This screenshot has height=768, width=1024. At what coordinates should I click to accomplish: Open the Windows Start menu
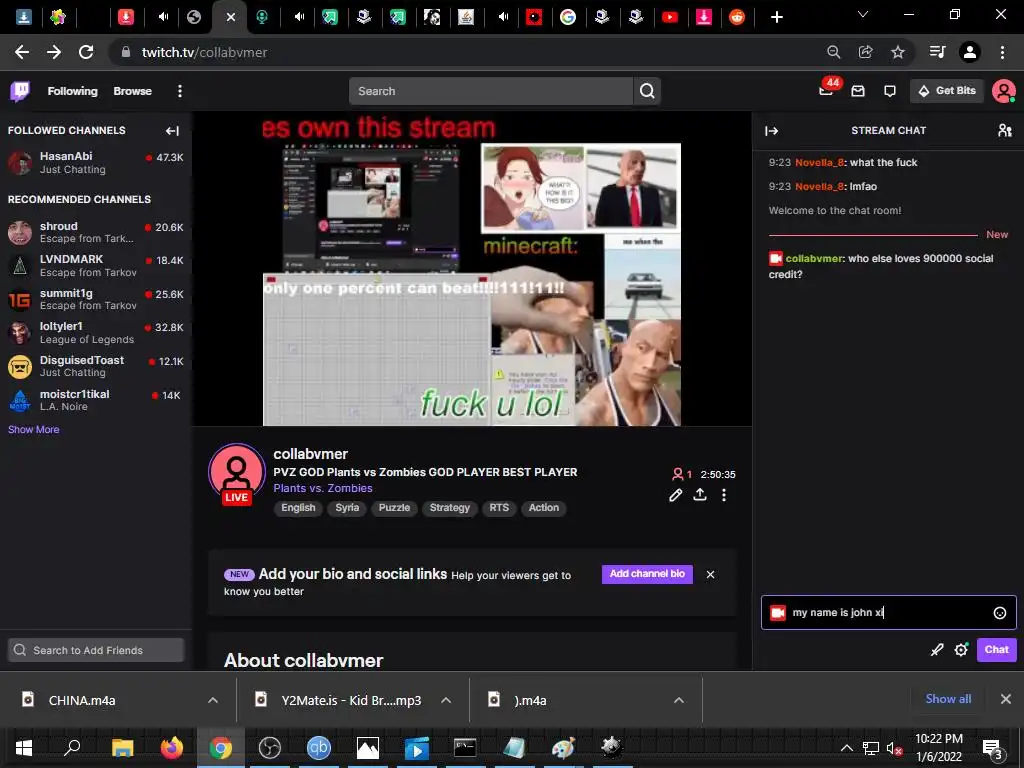[x=24, y=748]
